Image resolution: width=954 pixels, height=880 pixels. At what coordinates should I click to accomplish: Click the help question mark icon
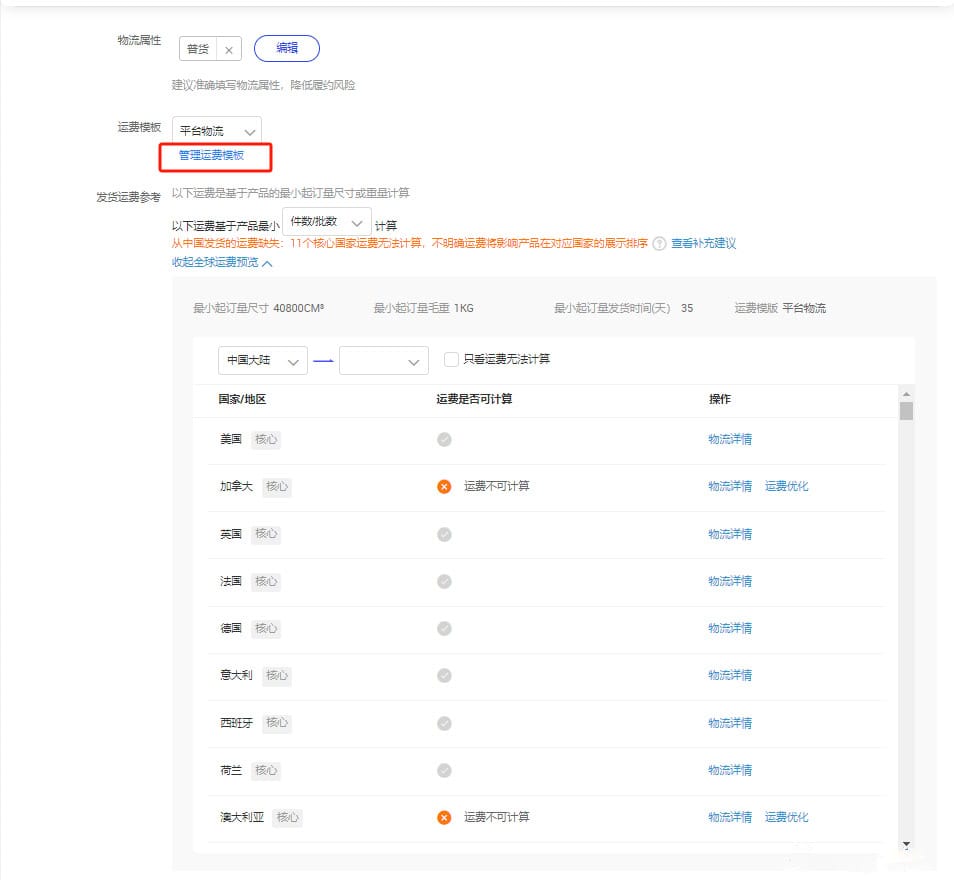659,244
